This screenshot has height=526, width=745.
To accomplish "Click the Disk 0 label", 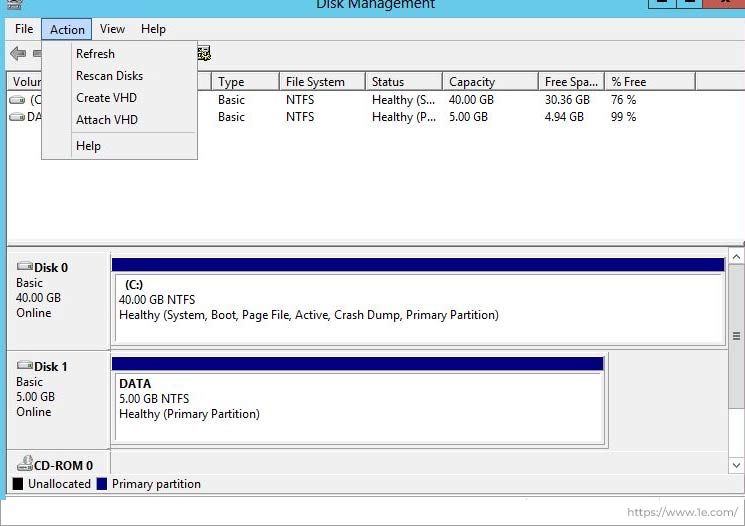I will [x=51, y=268].
